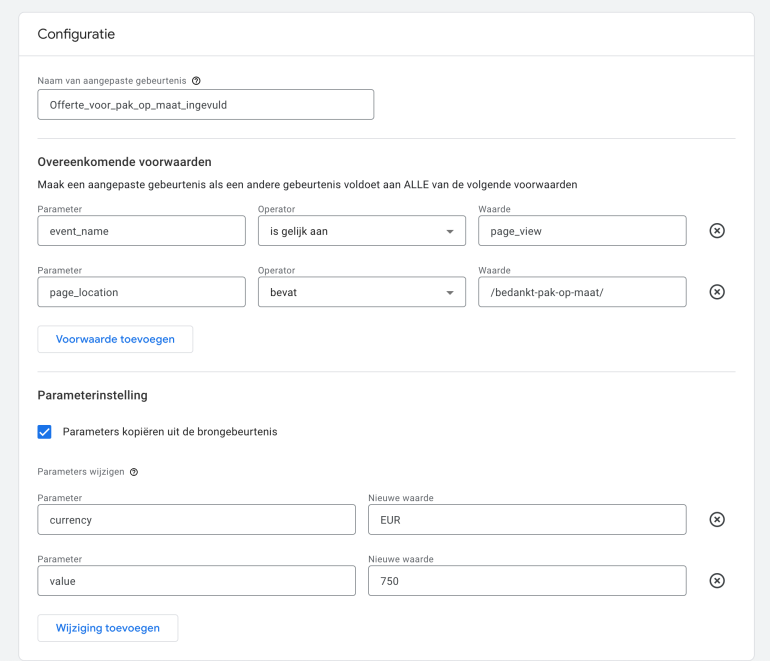Open help icon beside 'Naam van aangepaste gebeurtenis'
The width and height of the screenshot is (770, 661).
196,81
